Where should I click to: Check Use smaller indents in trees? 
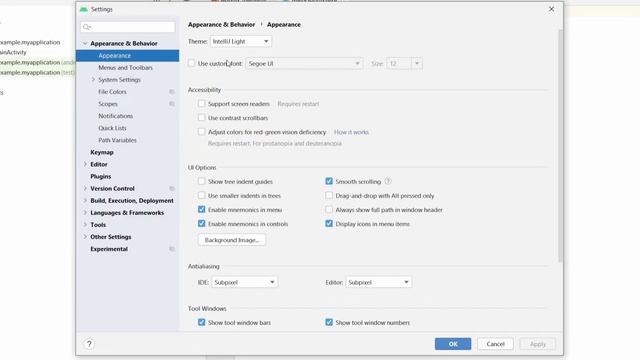[x=201, y=196]
